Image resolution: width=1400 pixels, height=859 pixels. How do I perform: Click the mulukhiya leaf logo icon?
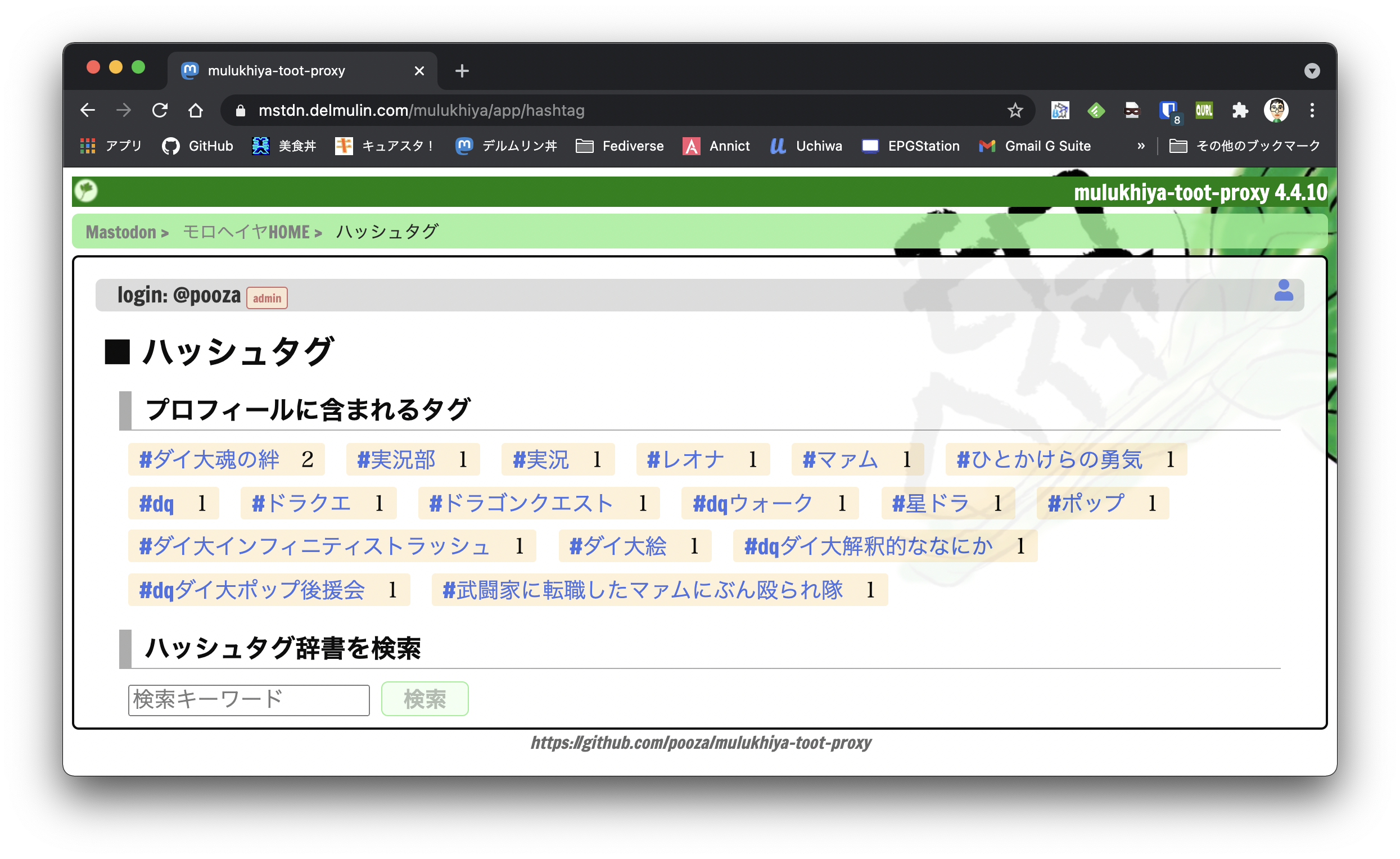[x=87, y=191]
